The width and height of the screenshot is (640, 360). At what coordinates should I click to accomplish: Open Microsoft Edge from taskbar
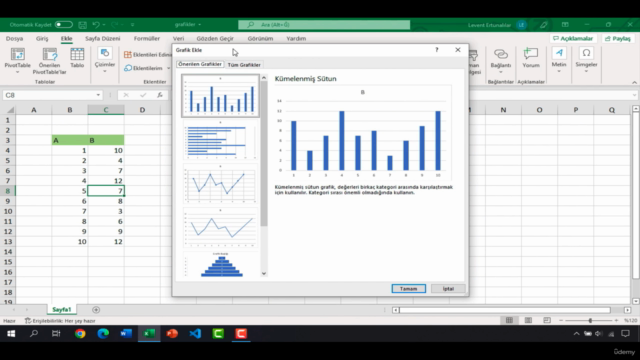click(x=103, y=333)
